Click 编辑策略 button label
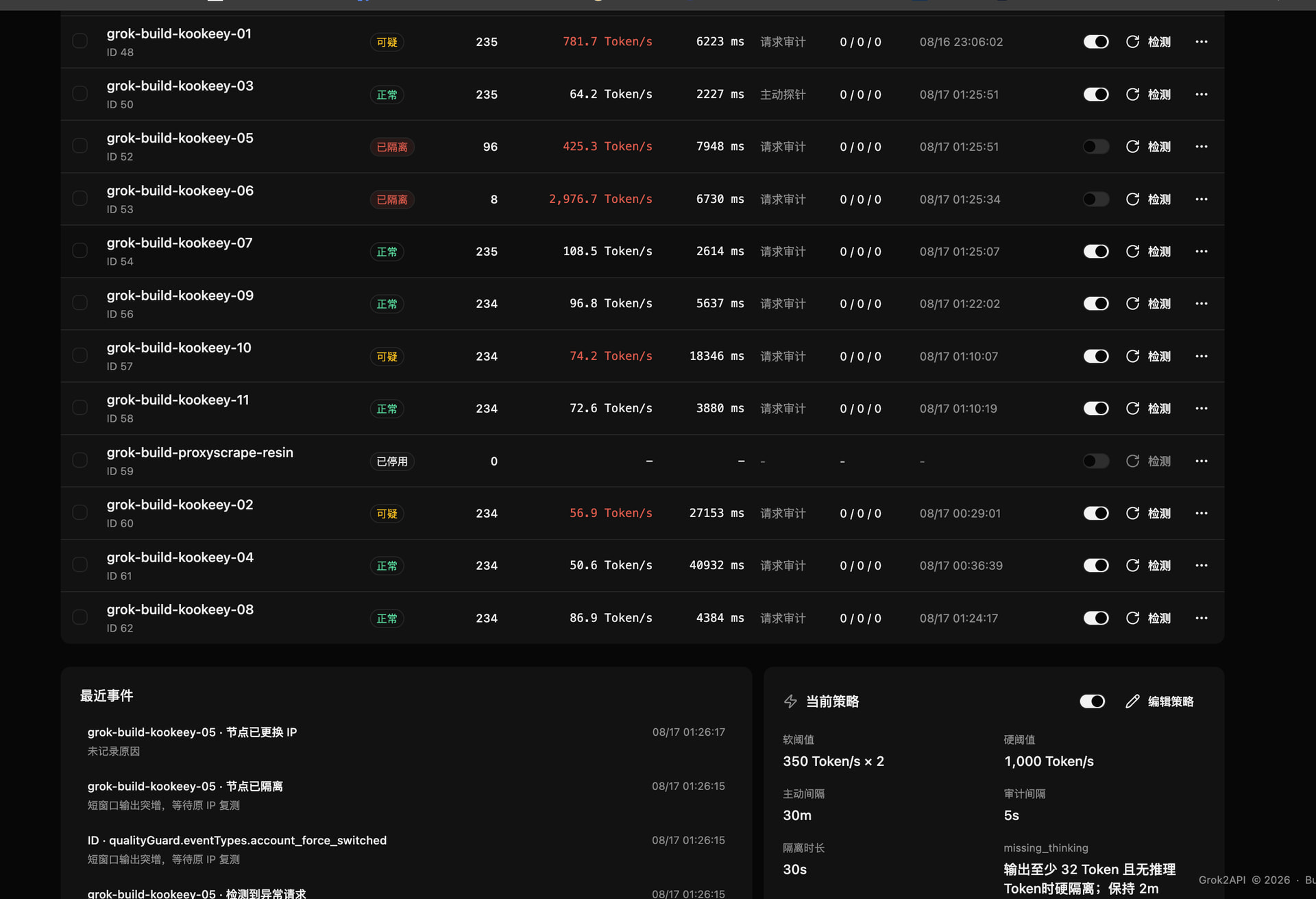This screenshot has height=899, width=1316. pos(1171,702)
